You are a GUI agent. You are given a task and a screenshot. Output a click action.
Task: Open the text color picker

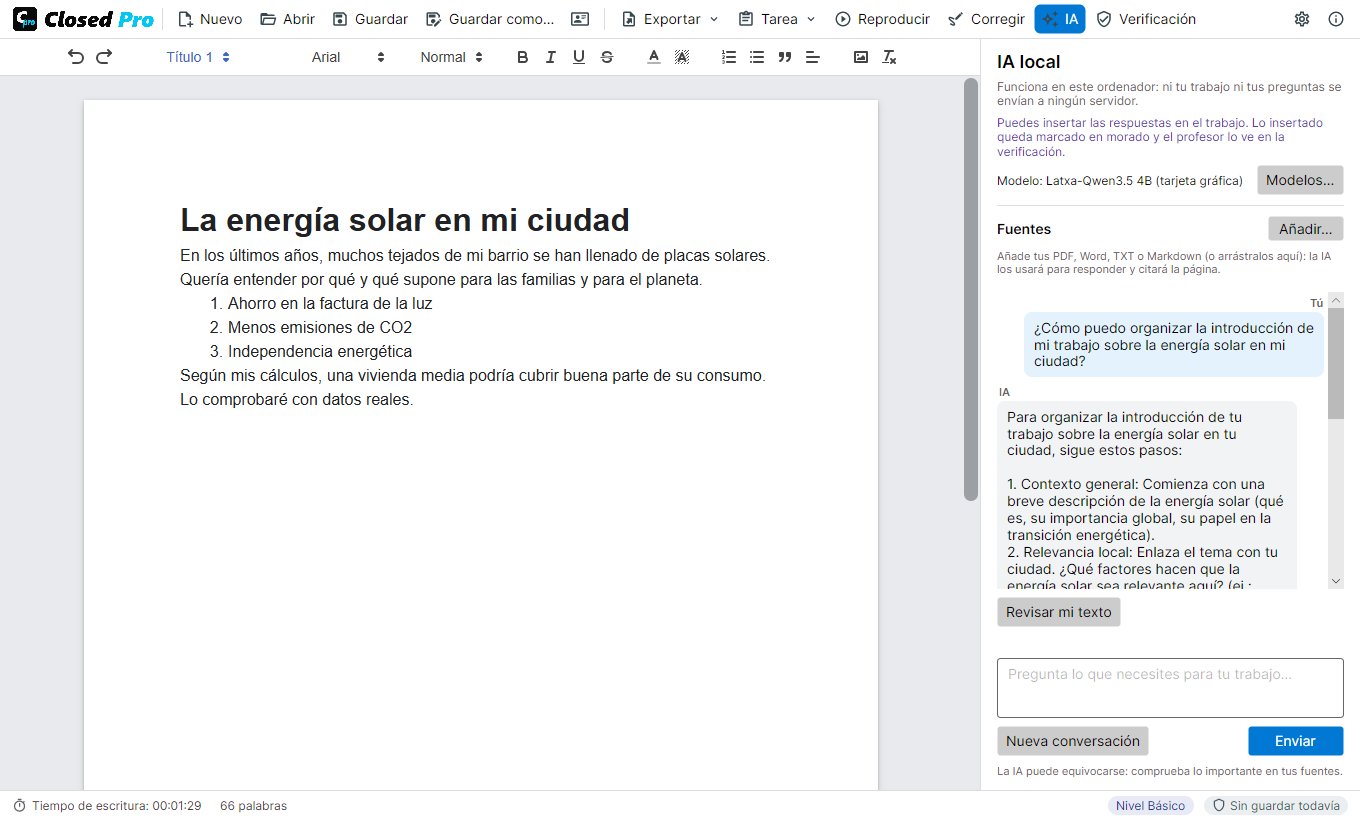tap(654, 57)
